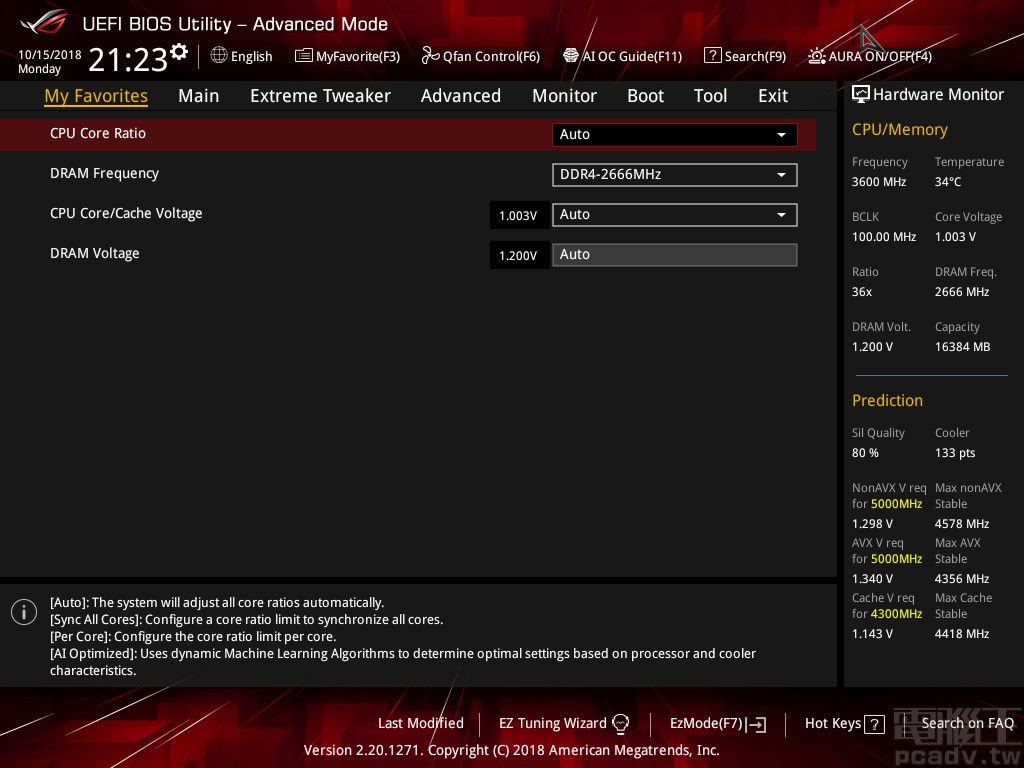Open the Monitor menu tab
The image size is (1024, 768).
(x=564, y=95)
